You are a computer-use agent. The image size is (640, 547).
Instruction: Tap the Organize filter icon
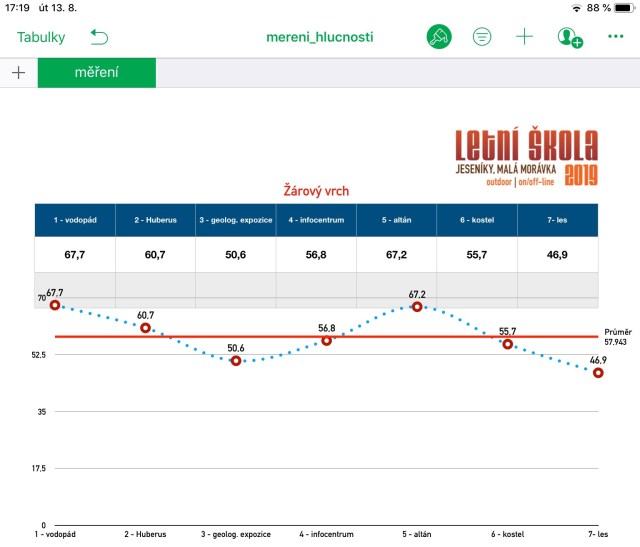[482, 37]
